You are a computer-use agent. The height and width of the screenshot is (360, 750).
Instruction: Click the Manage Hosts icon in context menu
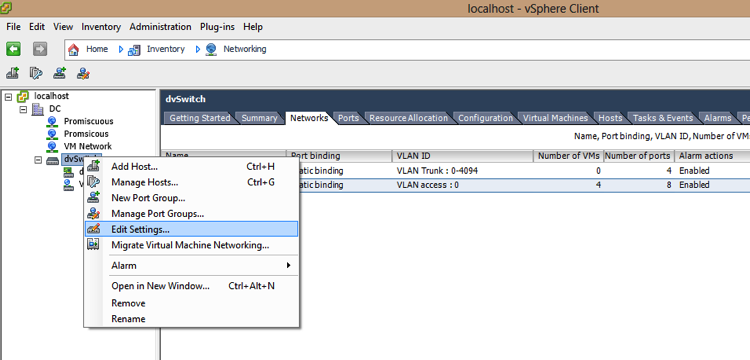[93, 182]
